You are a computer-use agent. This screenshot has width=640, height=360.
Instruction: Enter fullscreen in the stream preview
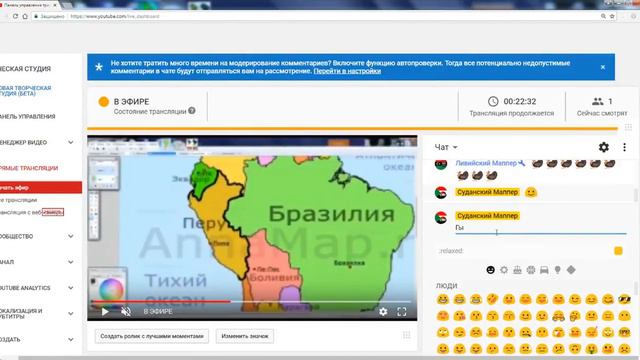coord(402,311)
